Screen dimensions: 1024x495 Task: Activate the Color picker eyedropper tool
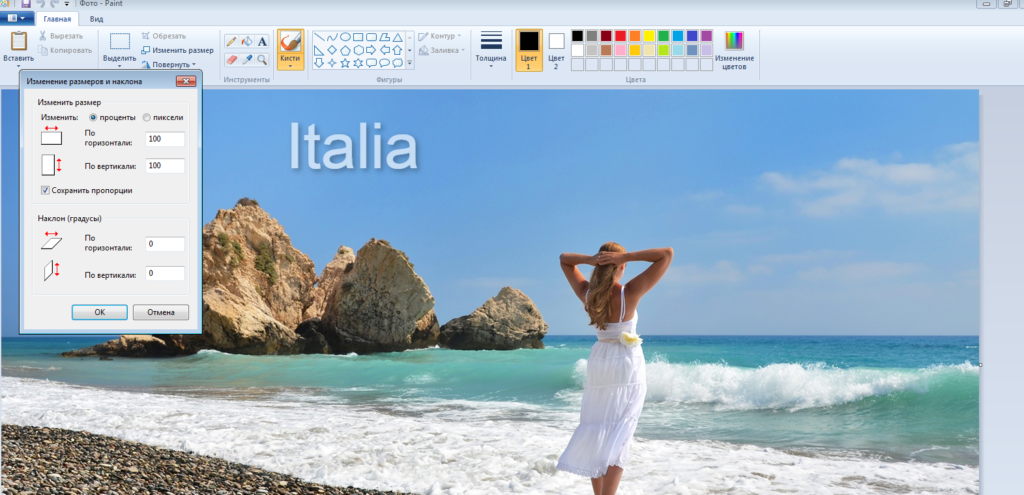pyautogui.click(x=247, y=59)
